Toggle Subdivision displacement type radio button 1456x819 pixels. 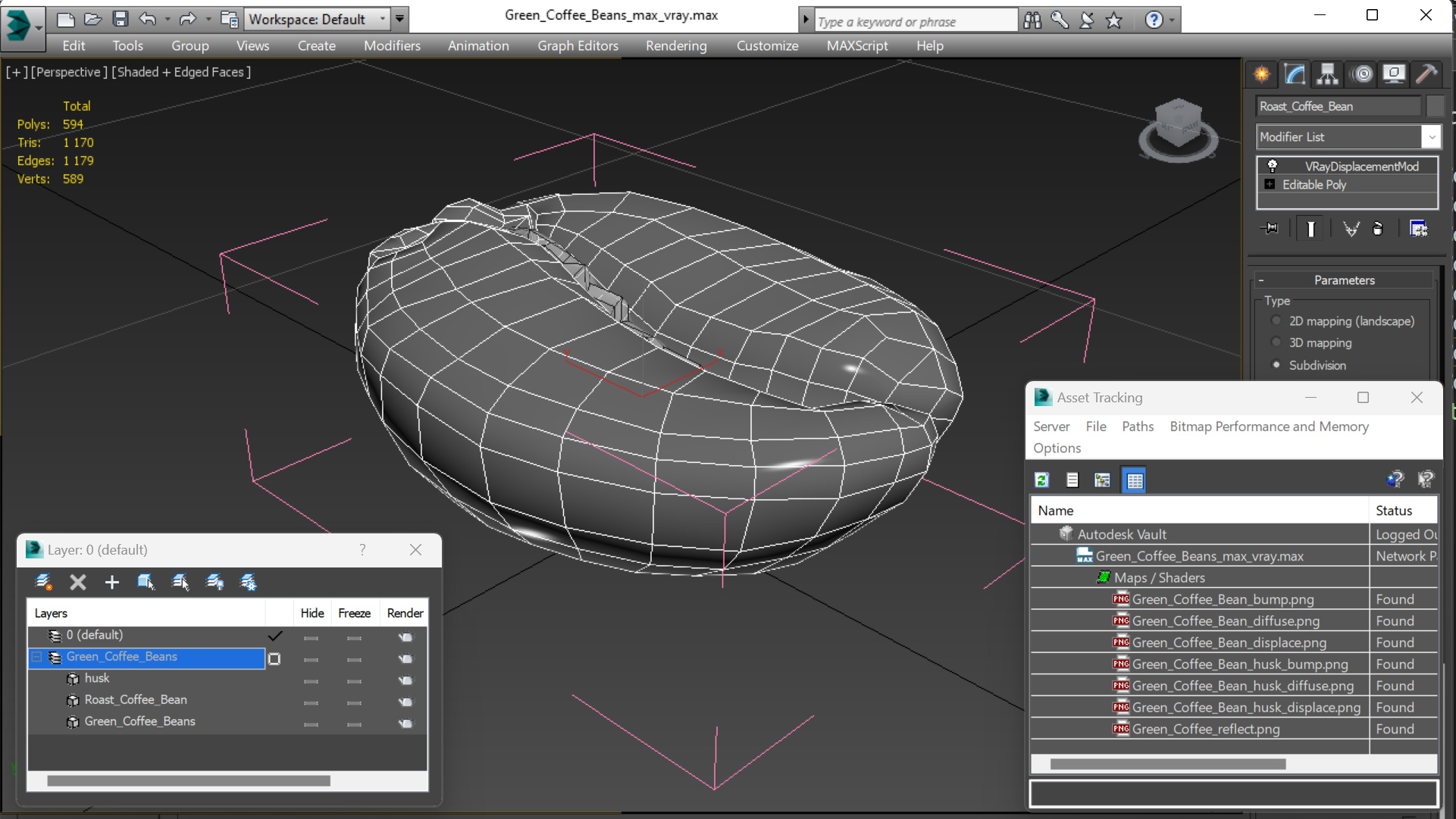[x=1276, y=365]
